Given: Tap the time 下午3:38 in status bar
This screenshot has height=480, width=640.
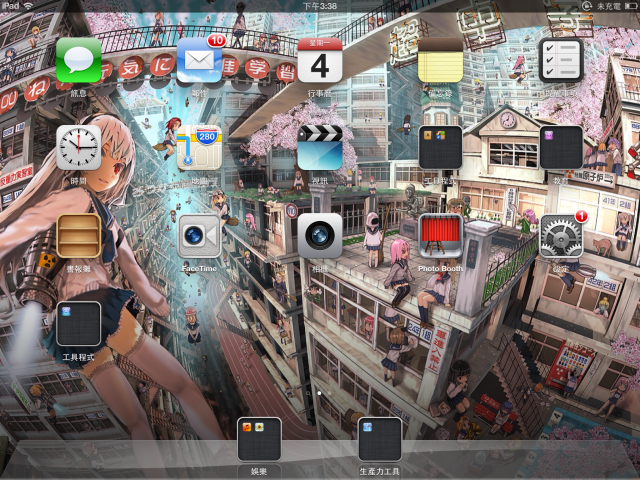Looking at the screenshot, I should pyautogui.click(x=320, y=6).
